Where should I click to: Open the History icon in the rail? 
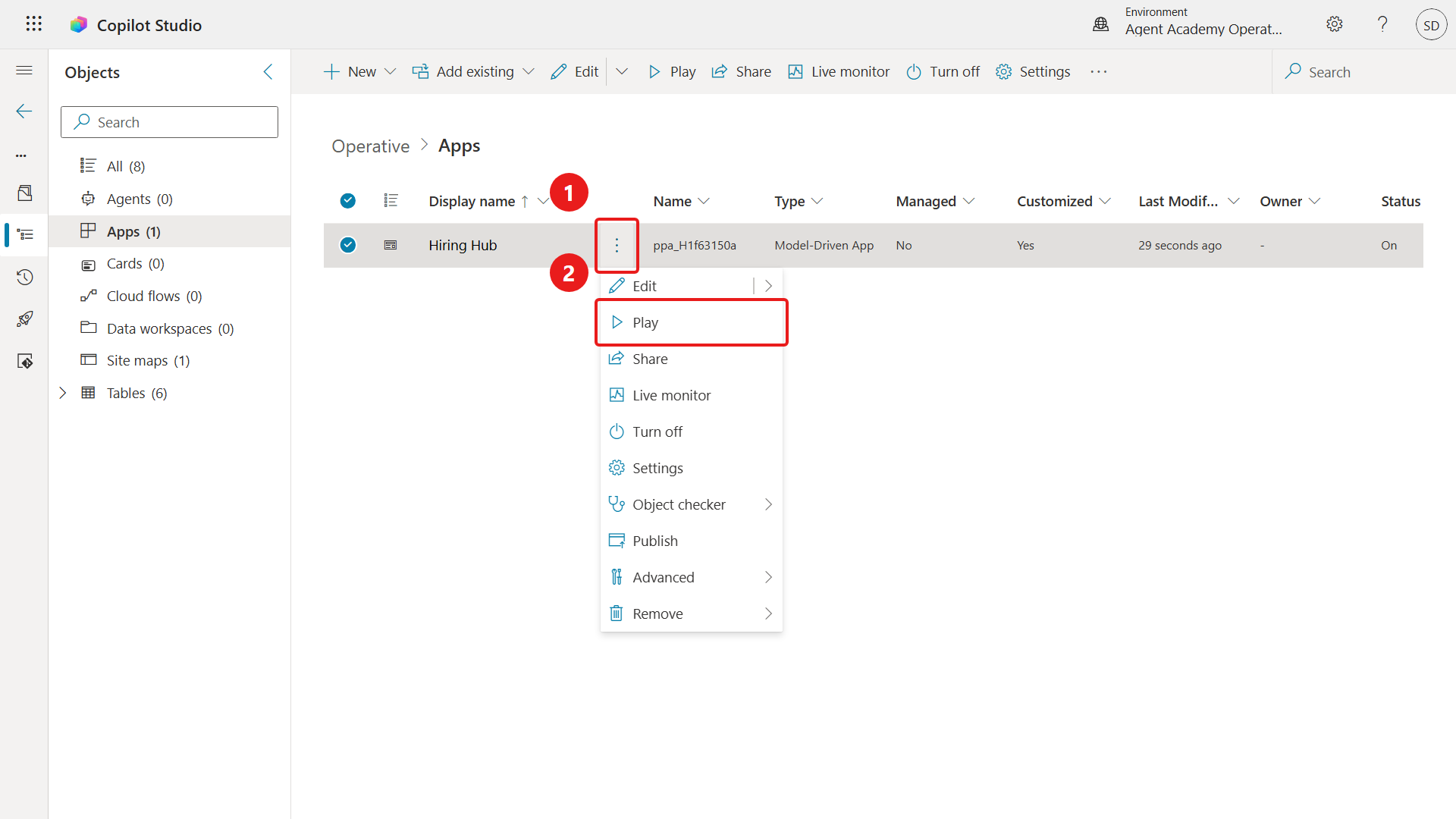pos(25,277)
